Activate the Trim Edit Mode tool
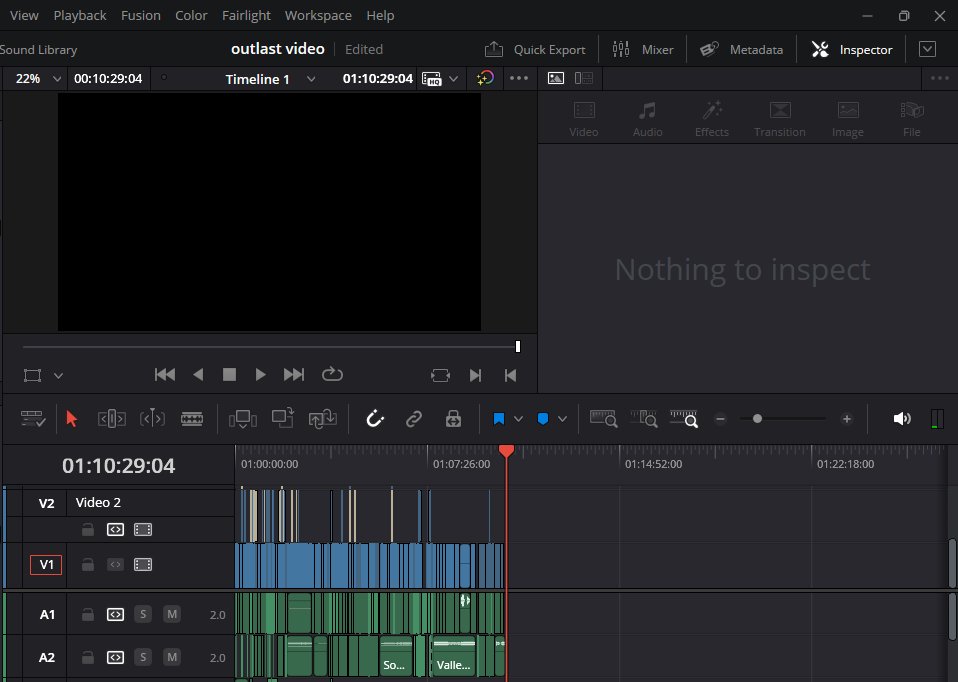The image size is (958, 682). (x=112, y=419)
